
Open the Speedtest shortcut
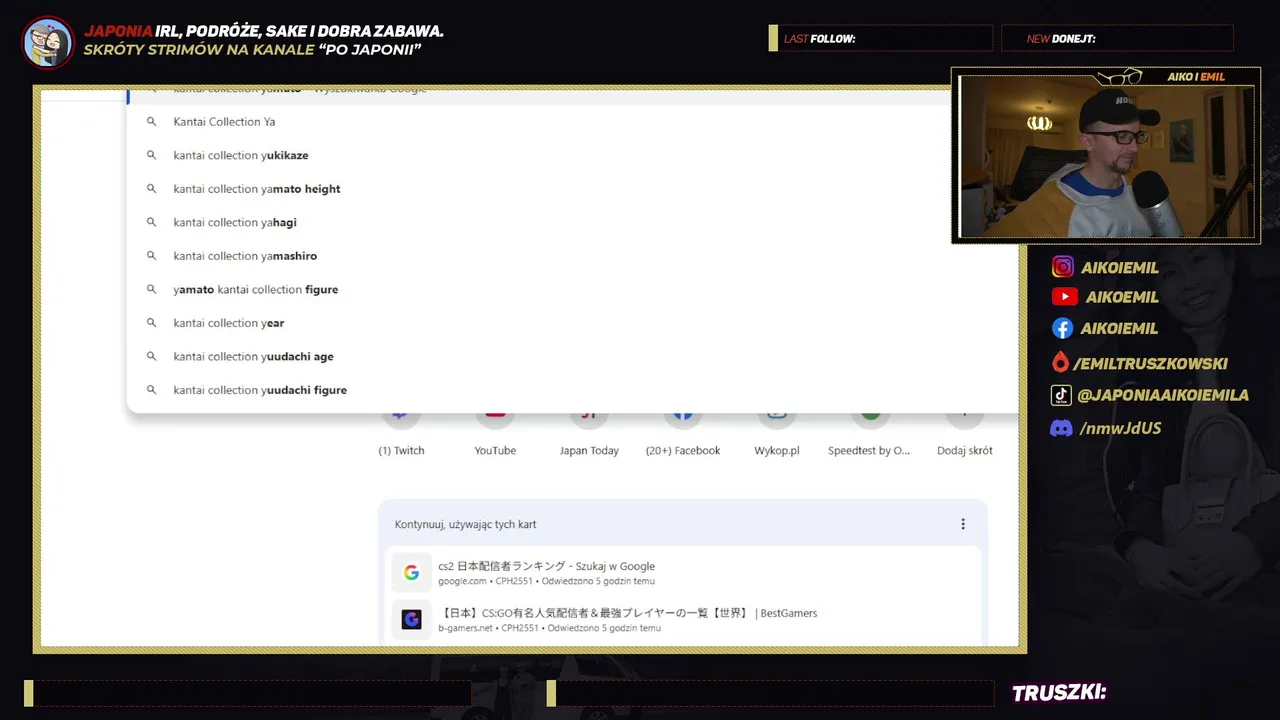870,435
